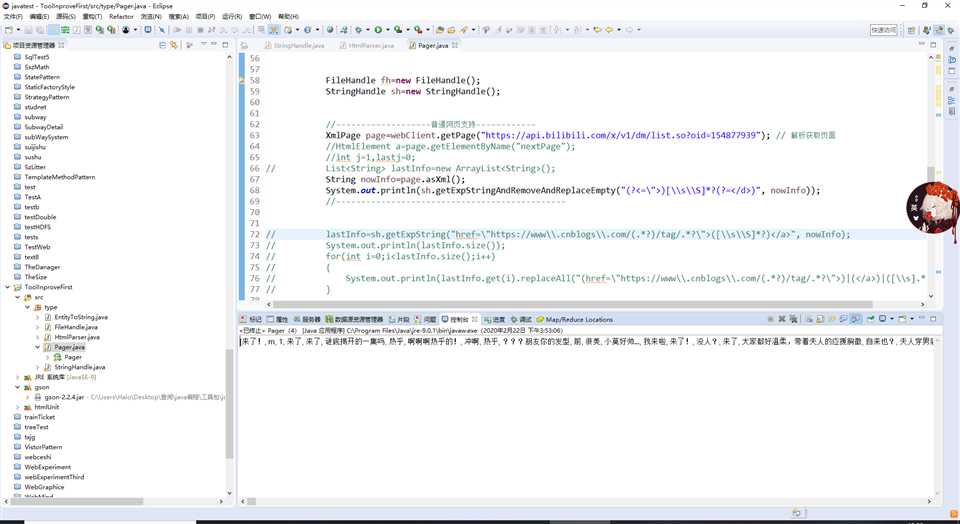Screen dimensions: 960x524
Task: Switch to the 进度 (Progress) view tab
Action: 495,320
